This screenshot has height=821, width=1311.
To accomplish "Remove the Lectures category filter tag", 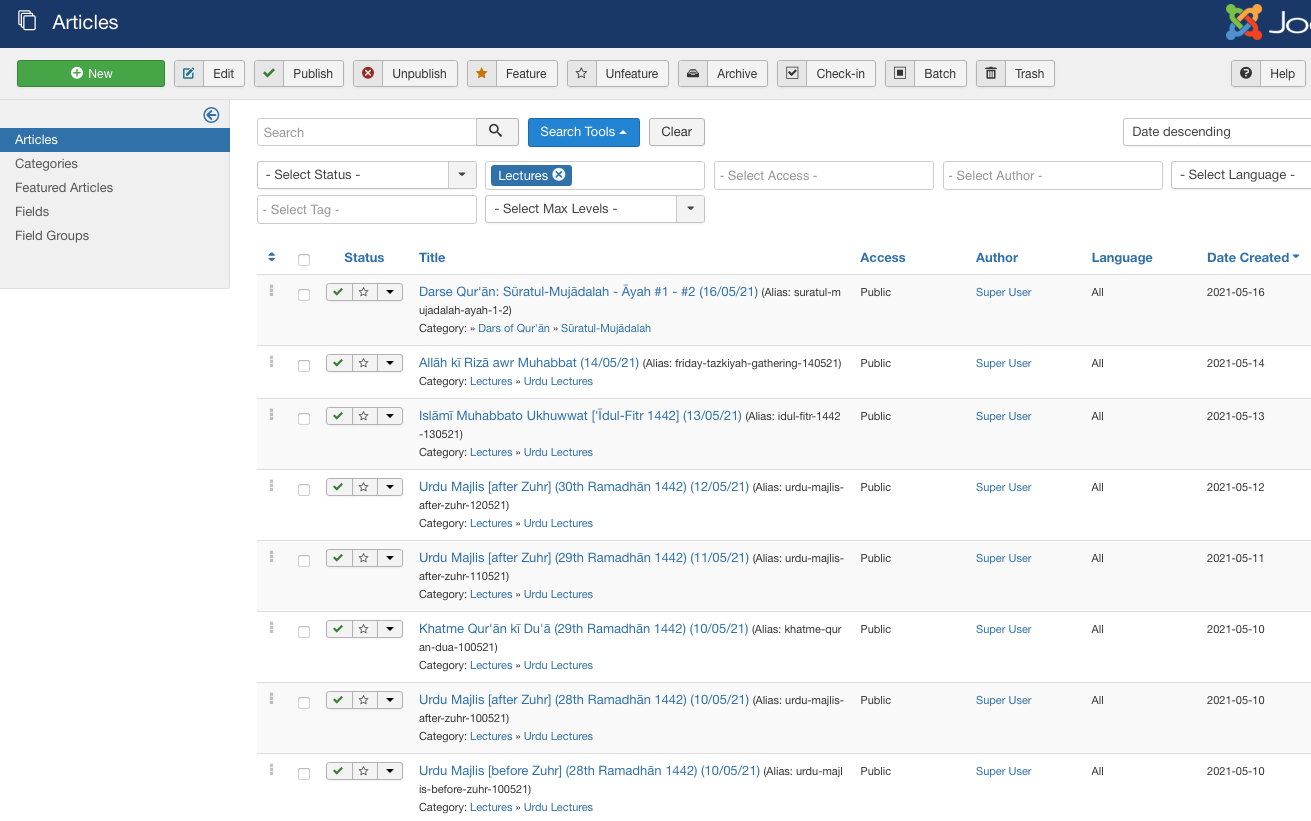I will tap(559, 175).
